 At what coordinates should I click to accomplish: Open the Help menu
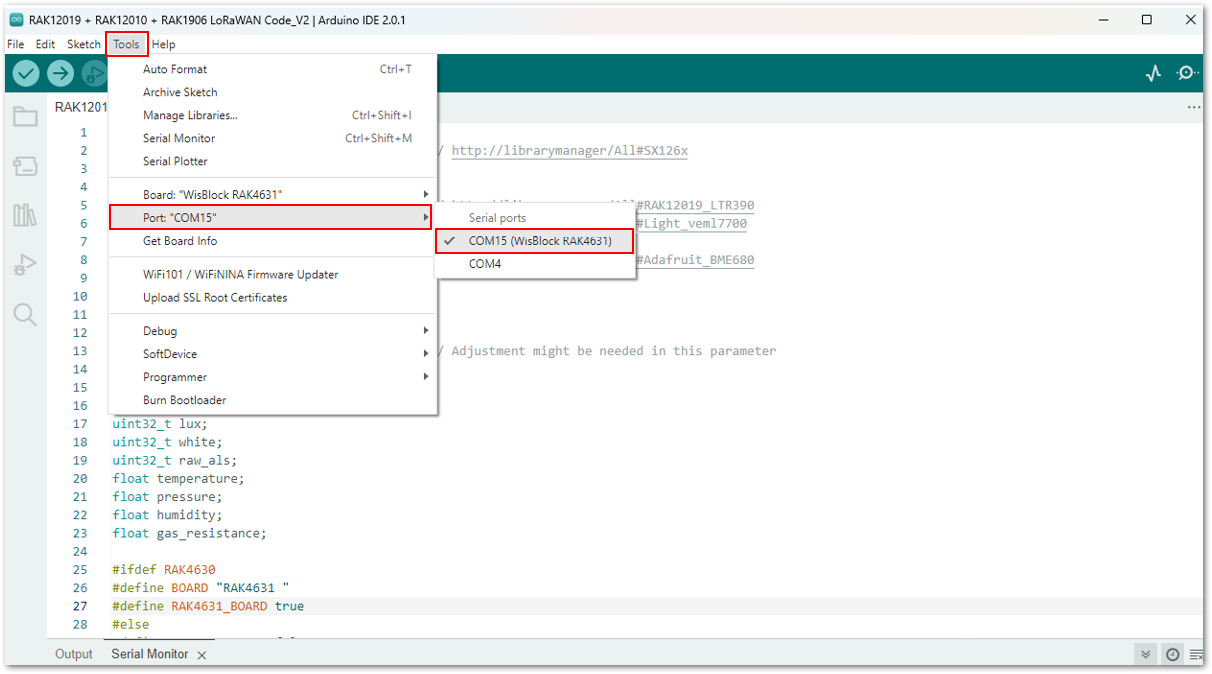[x=163, y=44]
